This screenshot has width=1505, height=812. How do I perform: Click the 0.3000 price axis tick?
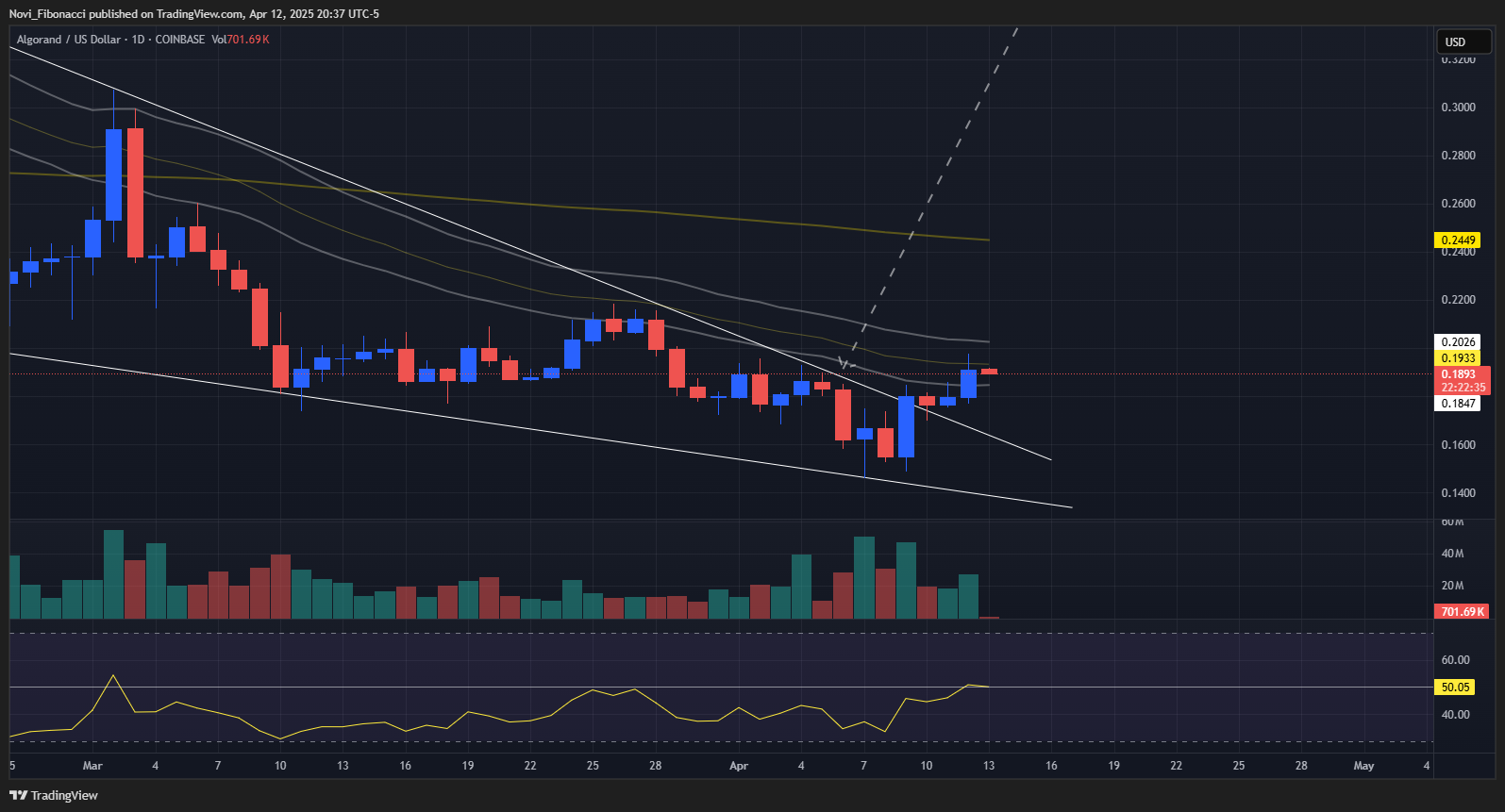1458,108
